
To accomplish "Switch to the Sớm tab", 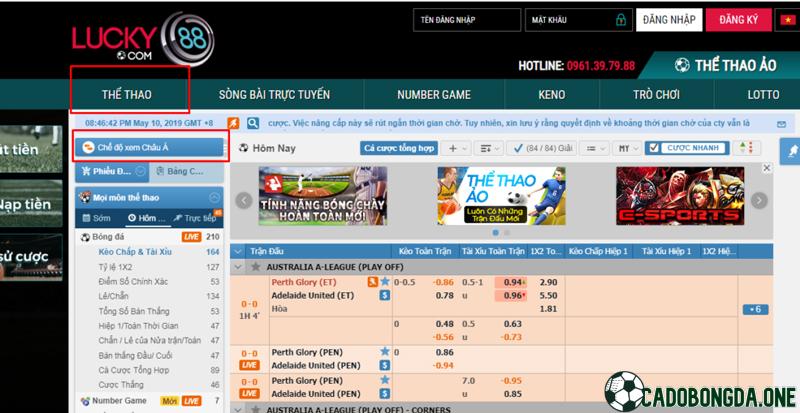I will click(97, 218).
